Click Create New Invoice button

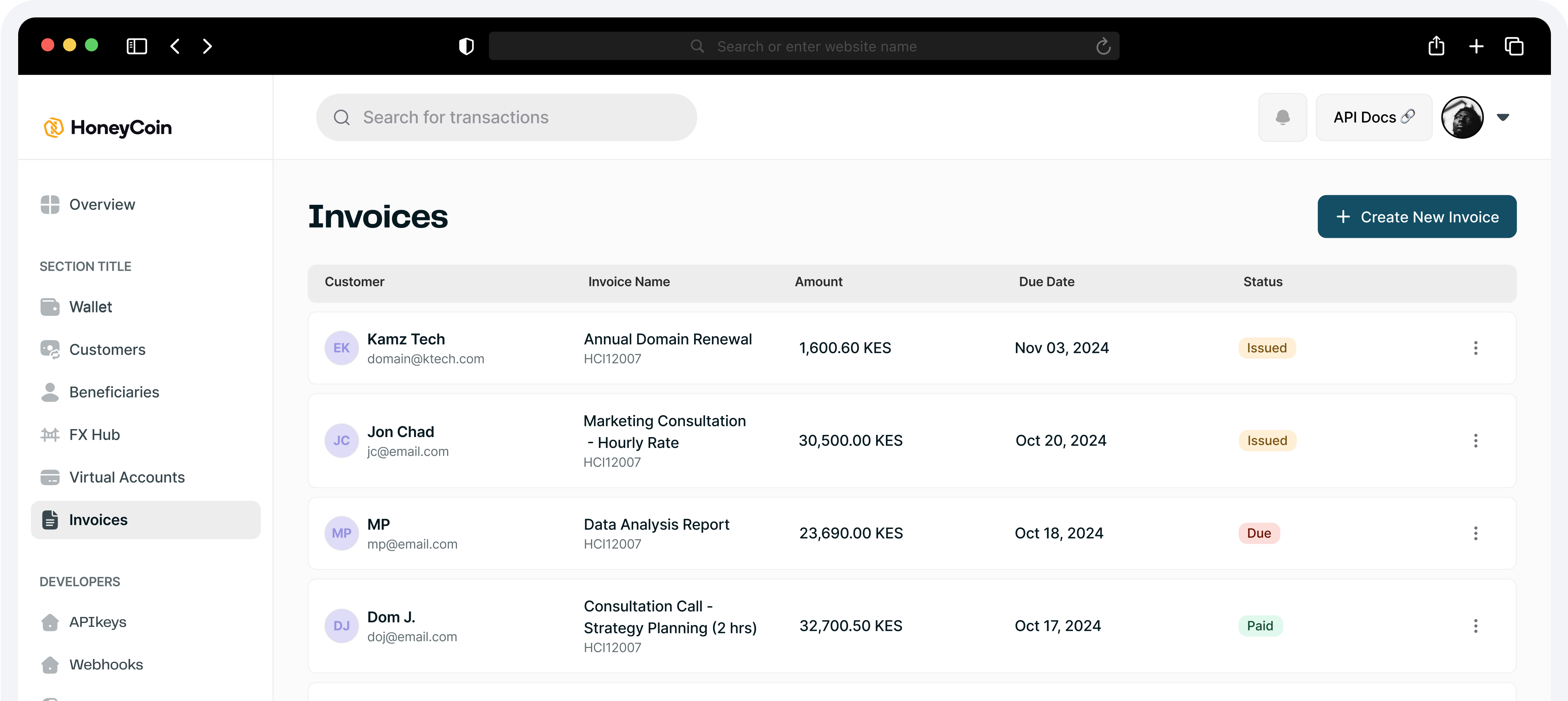[x=1417, y=217]
